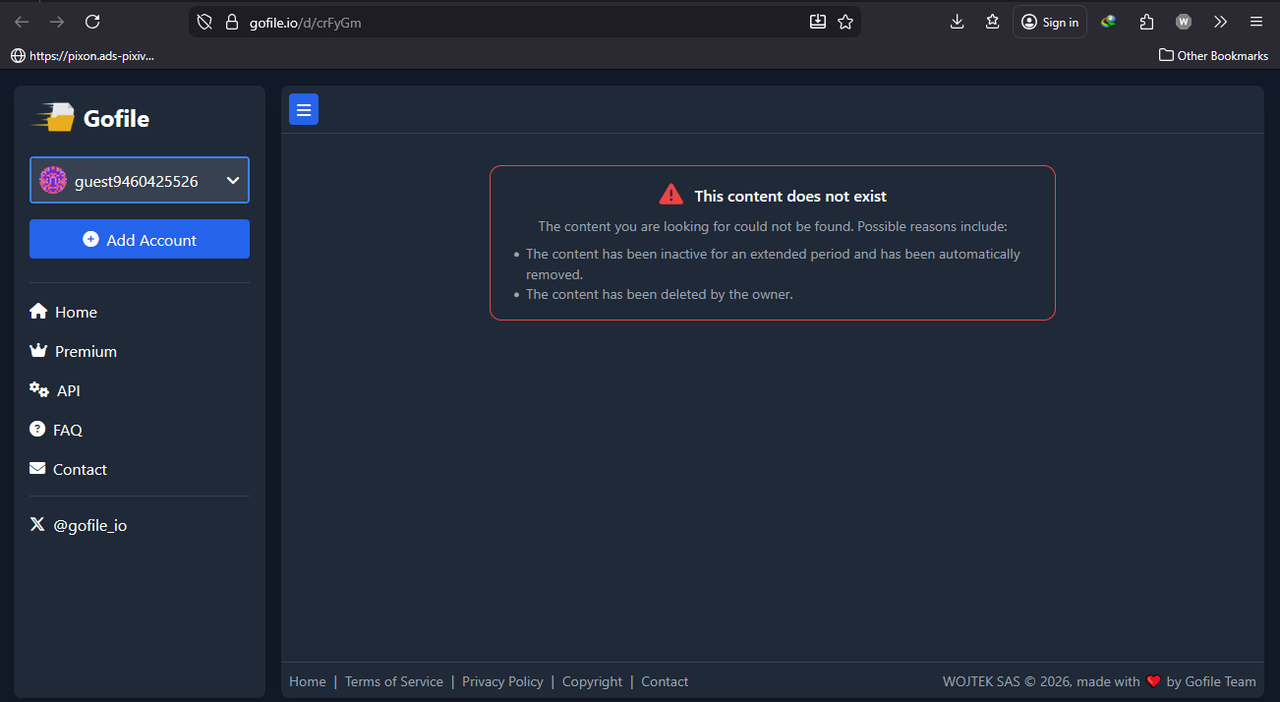Click the red warning triangle icon
1280x702 pixels.
[x=671, y=195]
